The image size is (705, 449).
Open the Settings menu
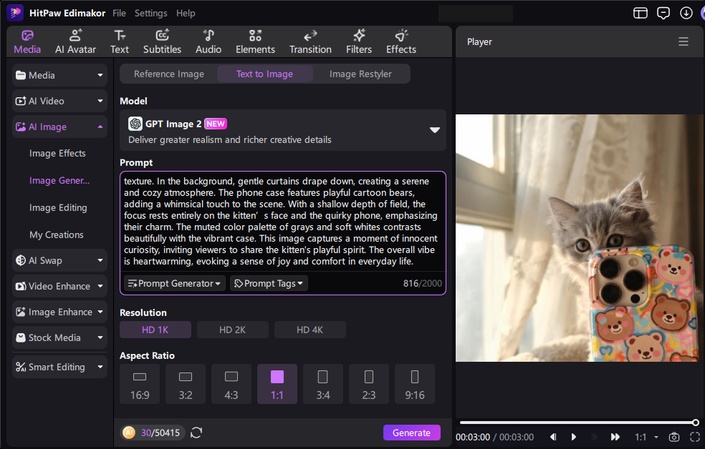tap(151, 13)
